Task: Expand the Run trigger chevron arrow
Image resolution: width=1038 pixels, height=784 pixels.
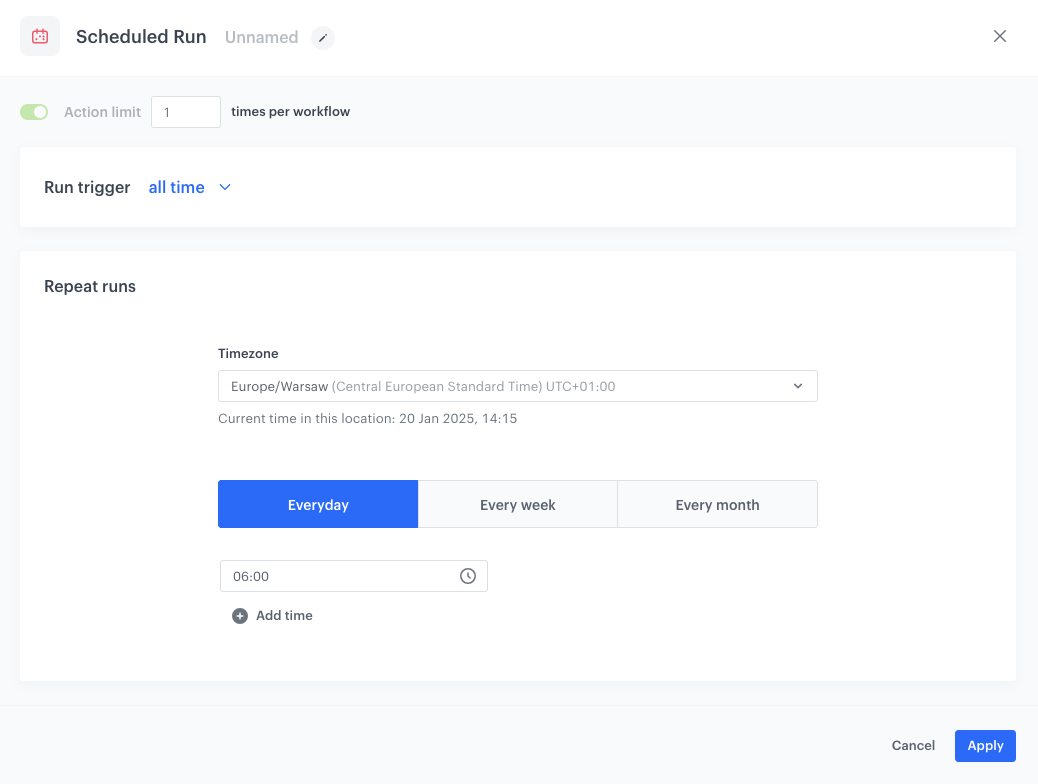Action: [x=225, y=187]
